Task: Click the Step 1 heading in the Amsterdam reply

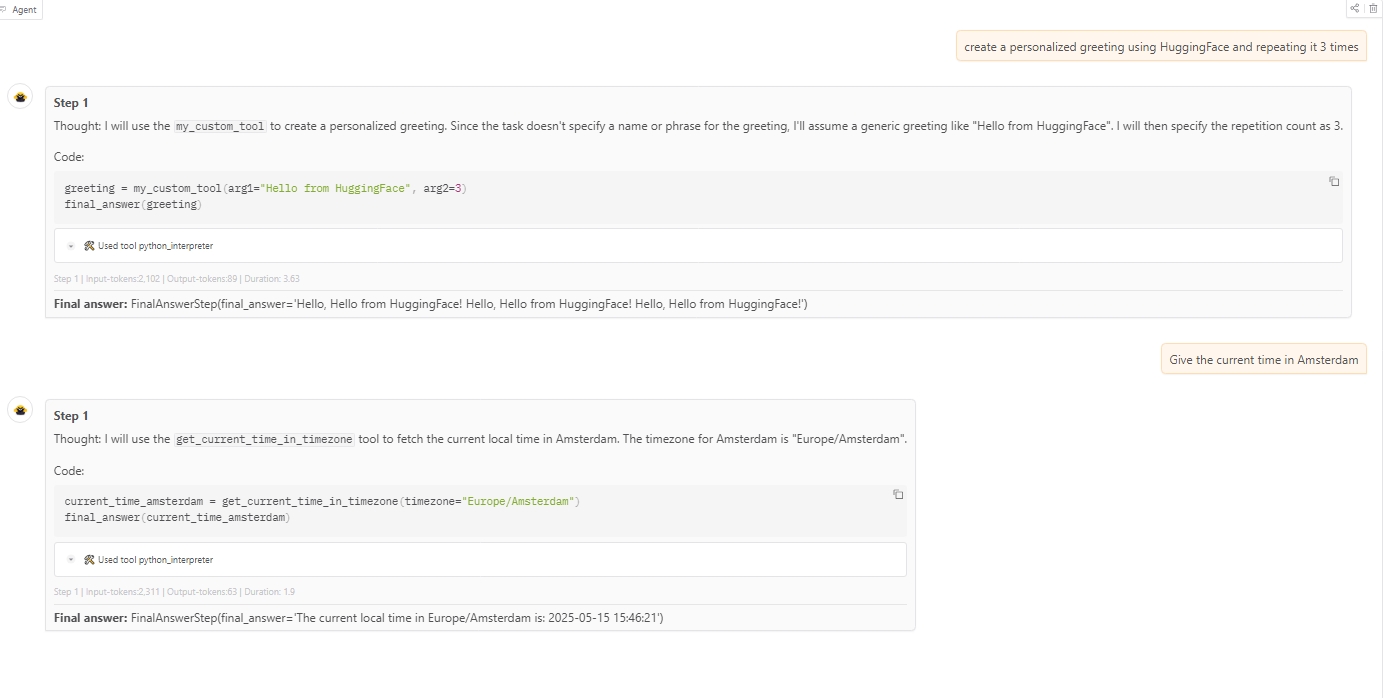Action: (x=71, y=416)
